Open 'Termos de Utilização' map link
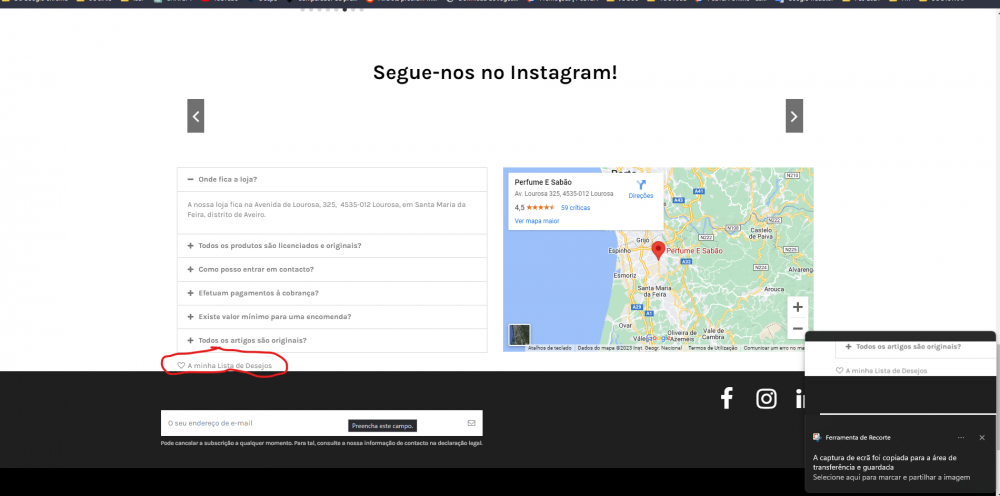 (x=712, y=348)
